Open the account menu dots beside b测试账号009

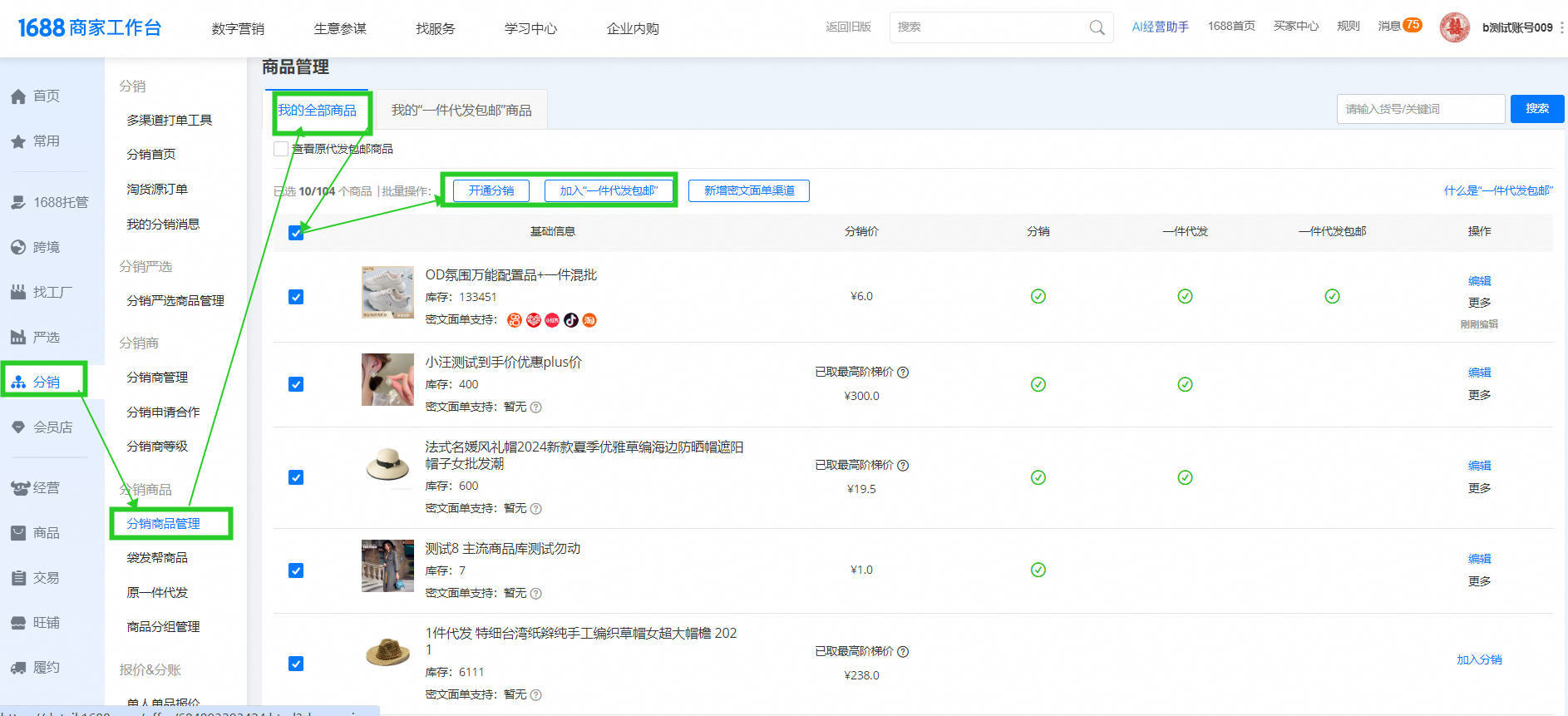pos(1561,27)
